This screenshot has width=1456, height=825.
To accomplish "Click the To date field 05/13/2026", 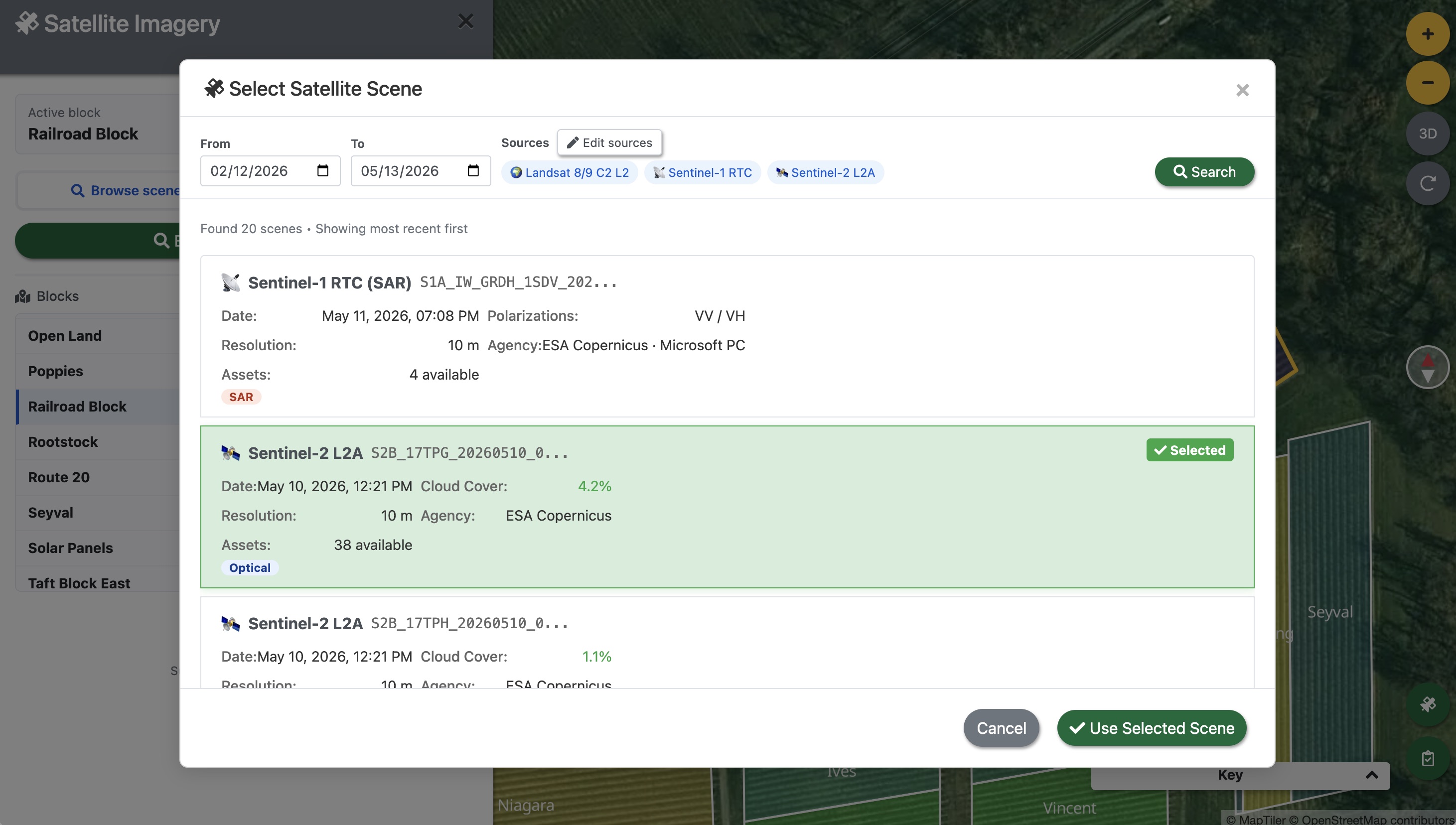I will click(x=421, y=170).
